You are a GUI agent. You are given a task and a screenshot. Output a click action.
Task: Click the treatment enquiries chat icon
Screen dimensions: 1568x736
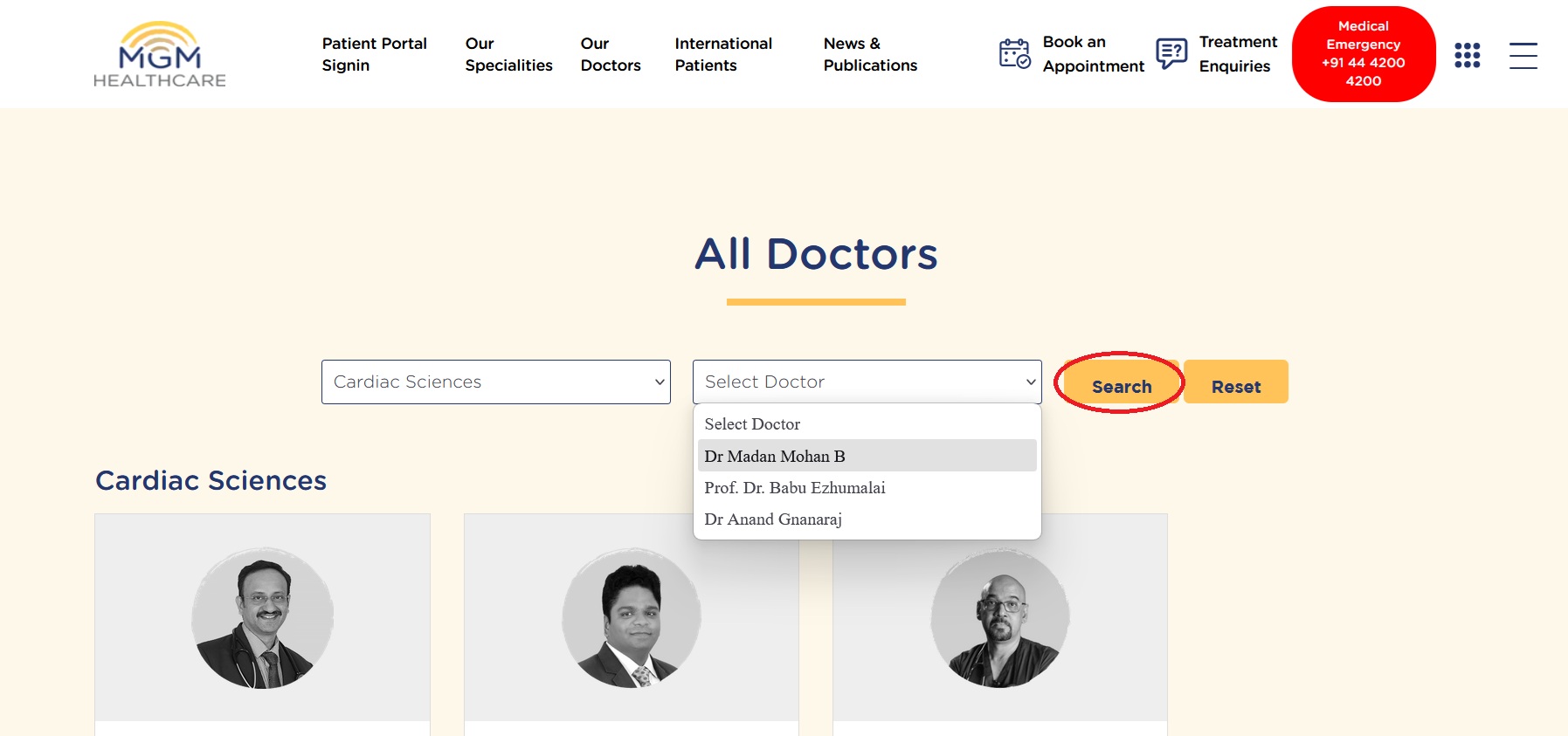[x=1171, y=53]
